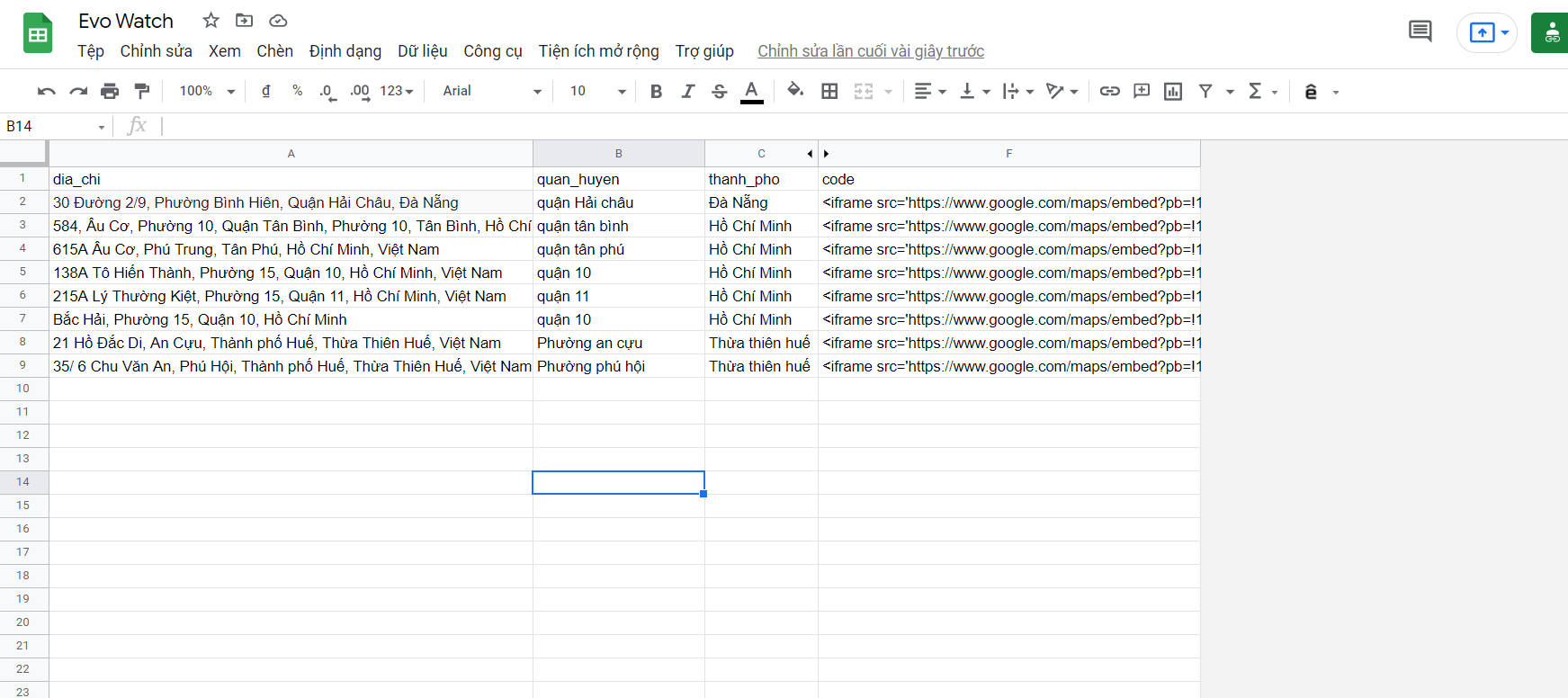Open the font size dropdown
This screenshot has height=698, width=1568.
click(597, 91)
